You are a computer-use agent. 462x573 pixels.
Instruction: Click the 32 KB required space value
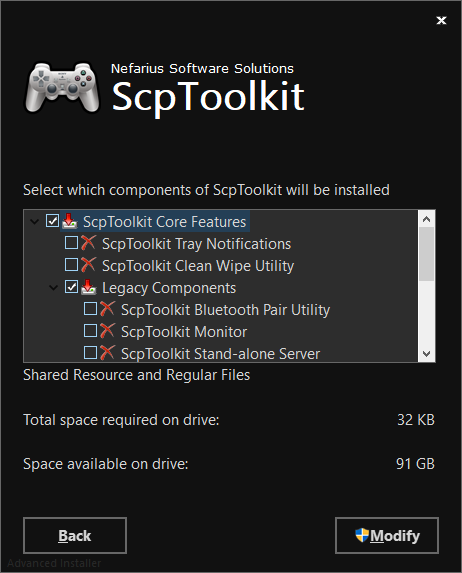(x=416, y=420)
